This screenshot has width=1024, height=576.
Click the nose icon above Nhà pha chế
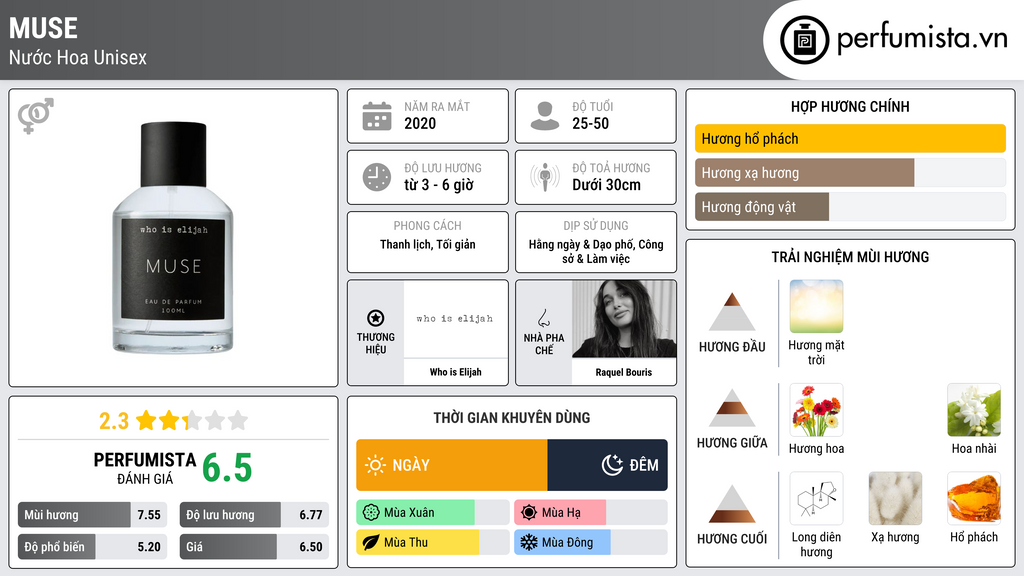pos(543,318)
